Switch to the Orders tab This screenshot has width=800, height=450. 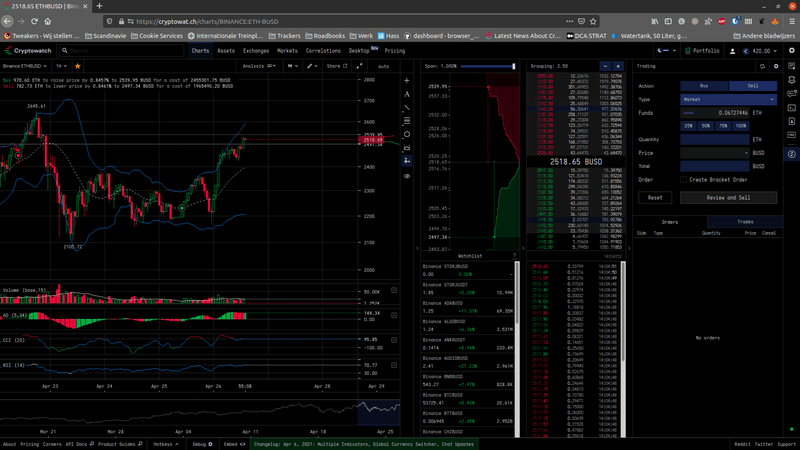670,222
